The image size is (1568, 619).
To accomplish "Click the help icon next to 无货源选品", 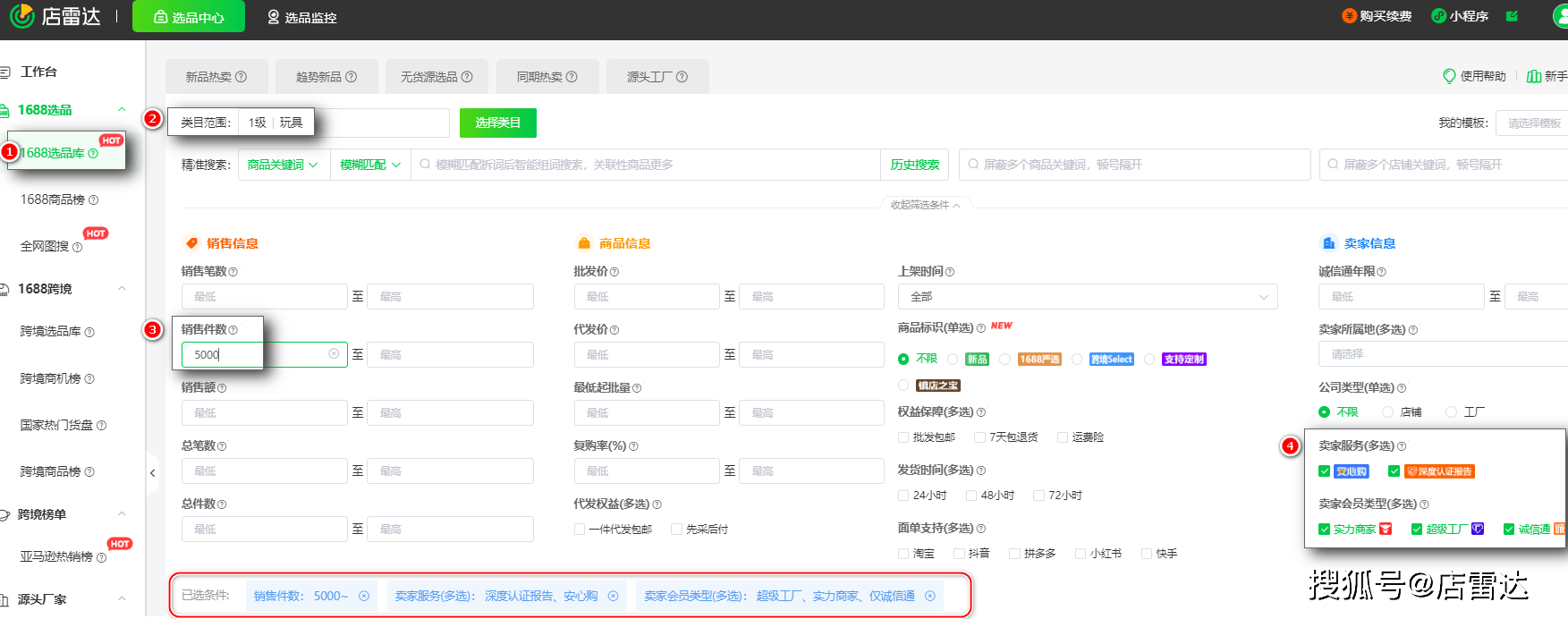I will click(467, 77).
